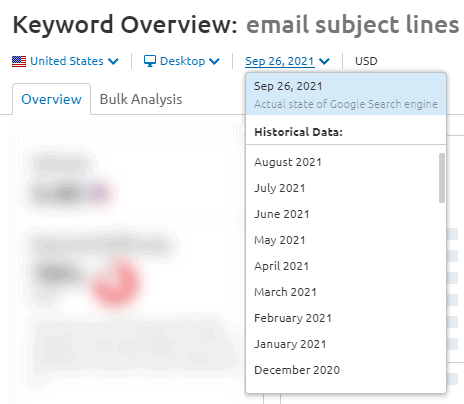Expand the United States country chevron
Image resolution: width=464 pixels, height=404 pixels.
pyautogui.click(x=113, y=61)
